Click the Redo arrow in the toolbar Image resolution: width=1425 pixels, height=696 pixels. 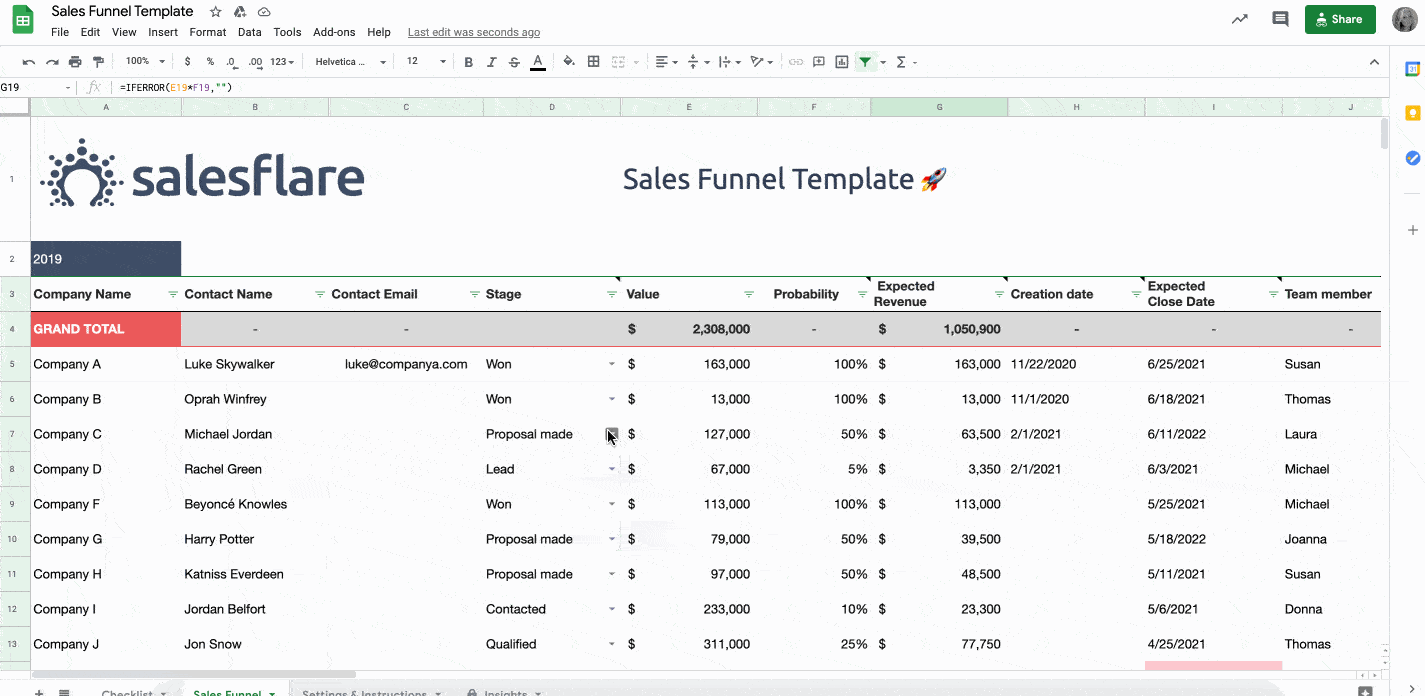pyautogui.click(x=52, y=62)
